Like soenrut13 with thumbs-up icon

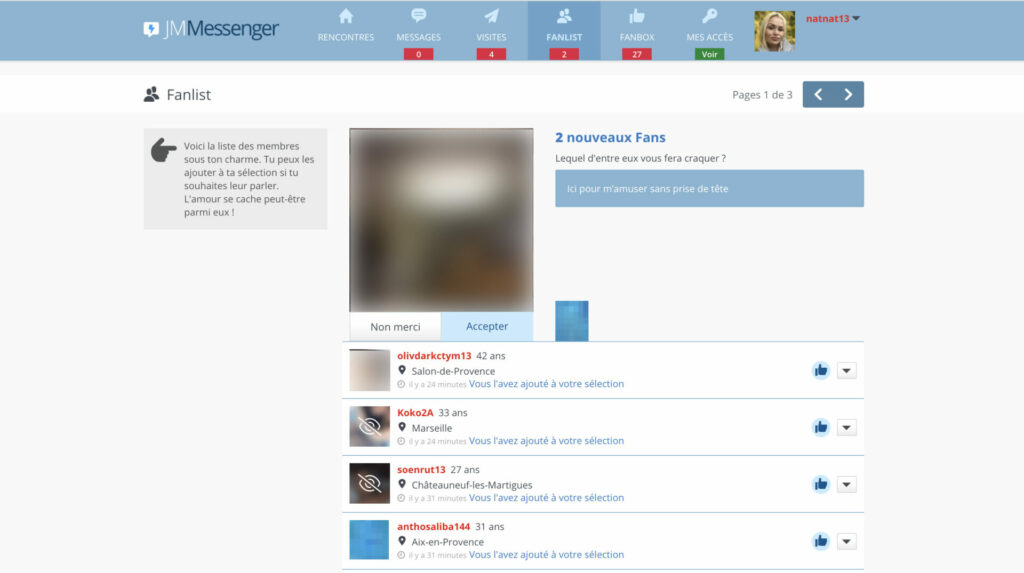(x=821, y=484)
